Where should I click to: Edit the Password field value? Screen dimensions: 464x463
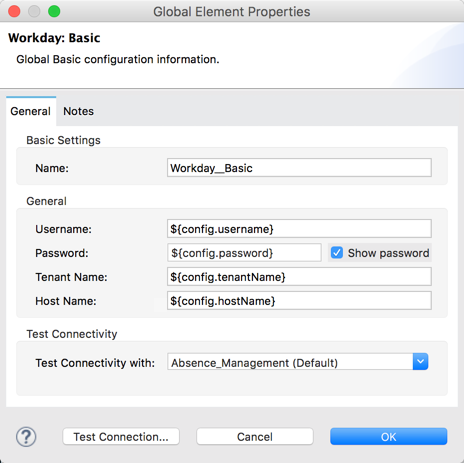pyautogui.click(x=244, y=253)
